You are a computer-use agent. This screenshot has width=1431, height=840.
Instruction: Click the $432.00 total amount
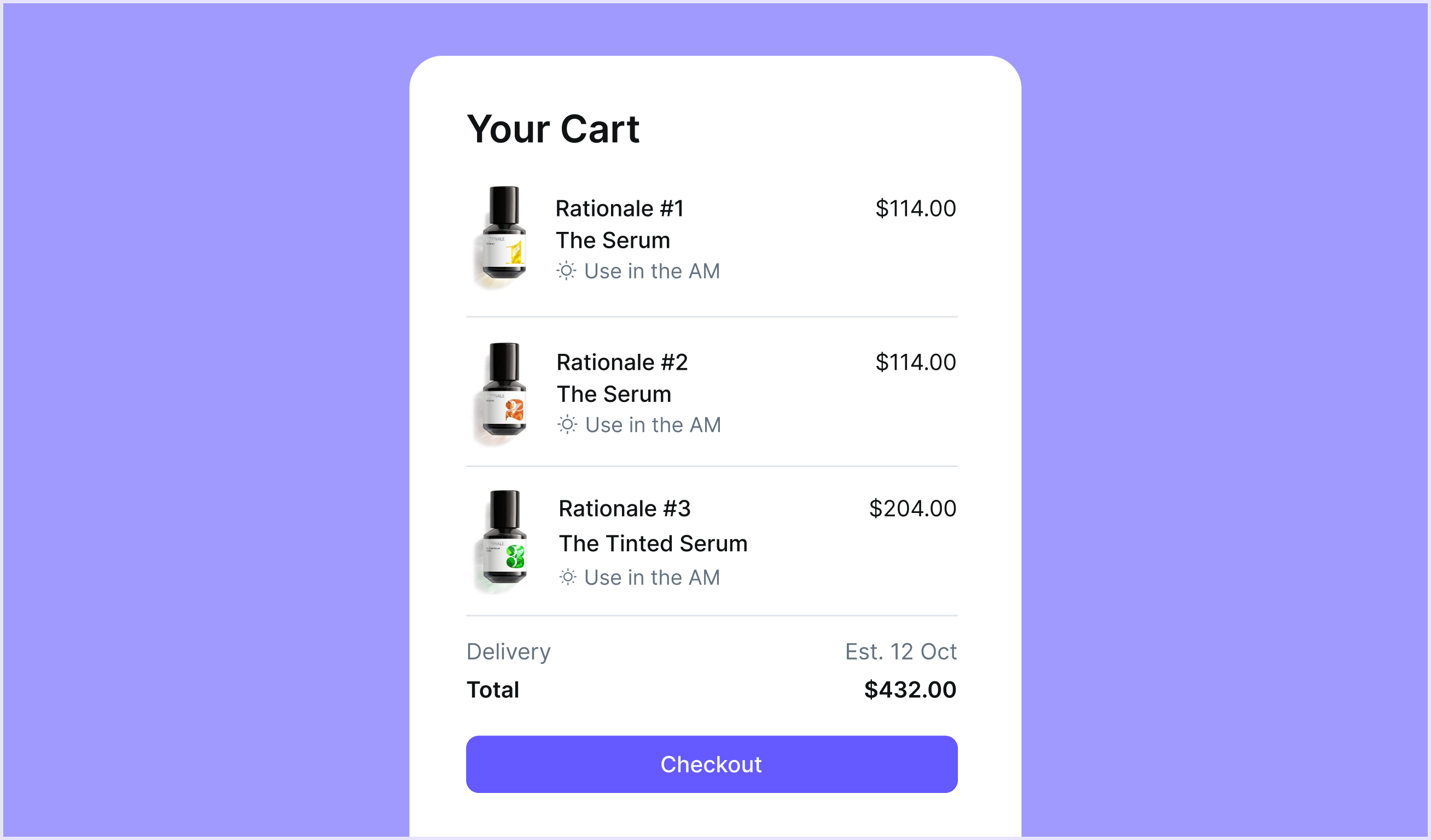point(910,690)
